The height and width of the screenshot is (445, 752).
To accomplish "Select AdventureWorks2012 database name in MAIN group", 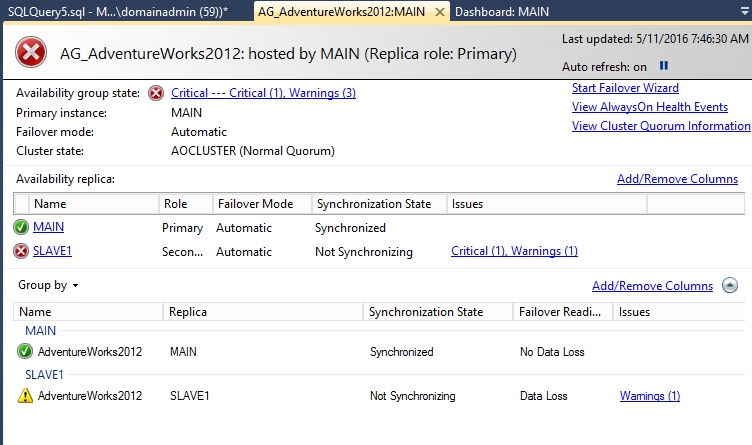I will [90, 351].
